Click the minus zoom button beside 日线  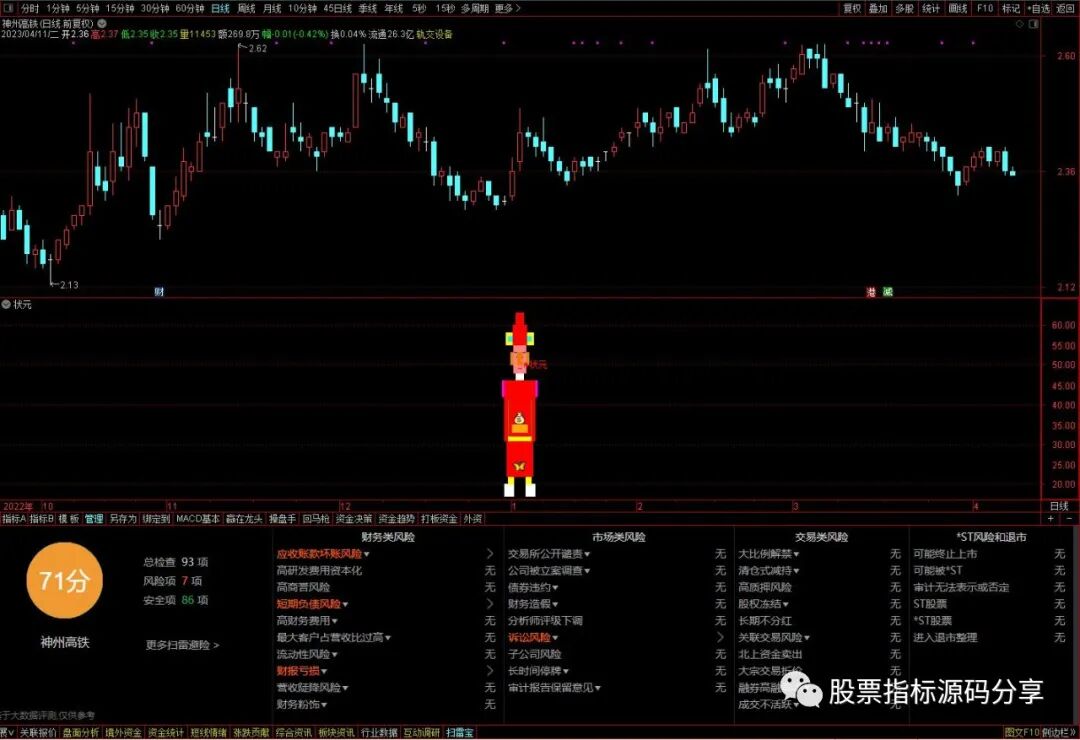point(1070,518)
